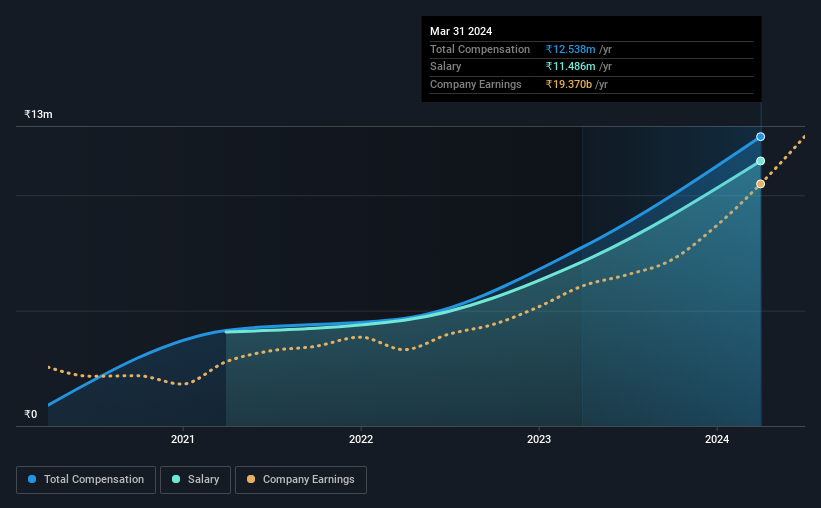Image resolution: width=821 pixels, height=508 pixels.
Task: Click the ₹0 y-axis label
Action: coord(31,414)
